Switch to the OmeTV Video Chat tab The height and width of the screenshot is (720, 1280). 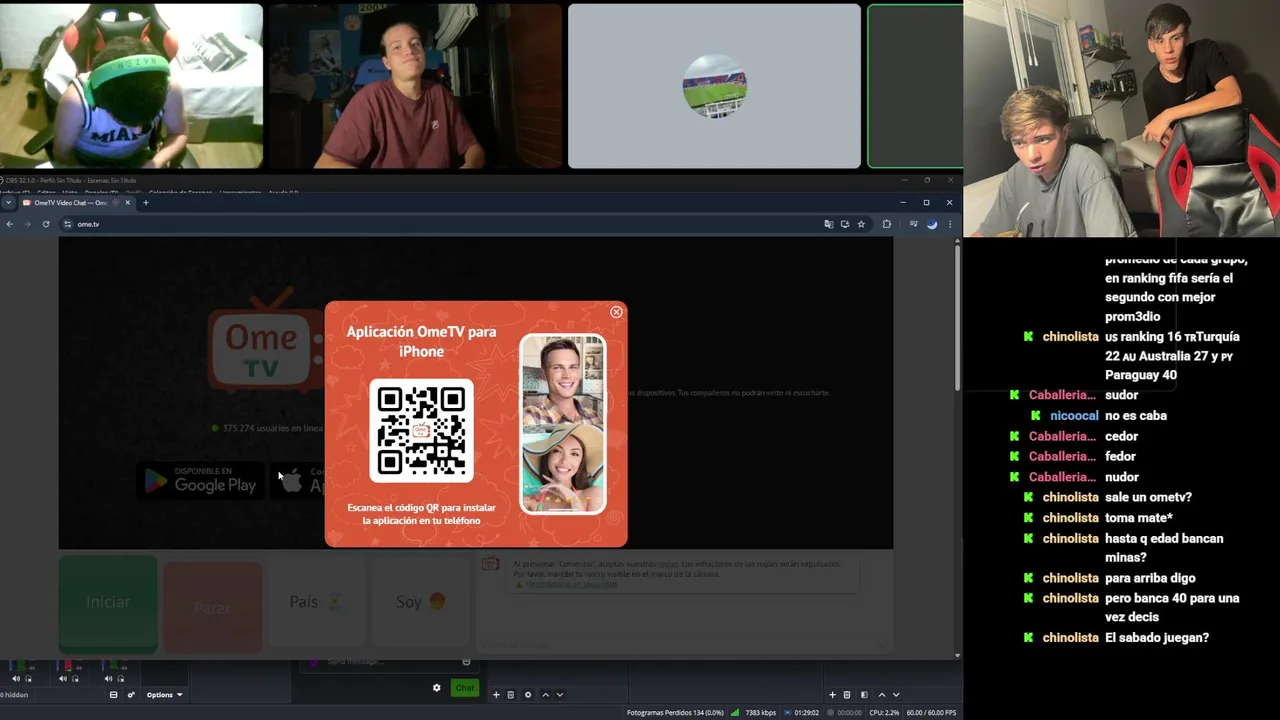point(70,203)
